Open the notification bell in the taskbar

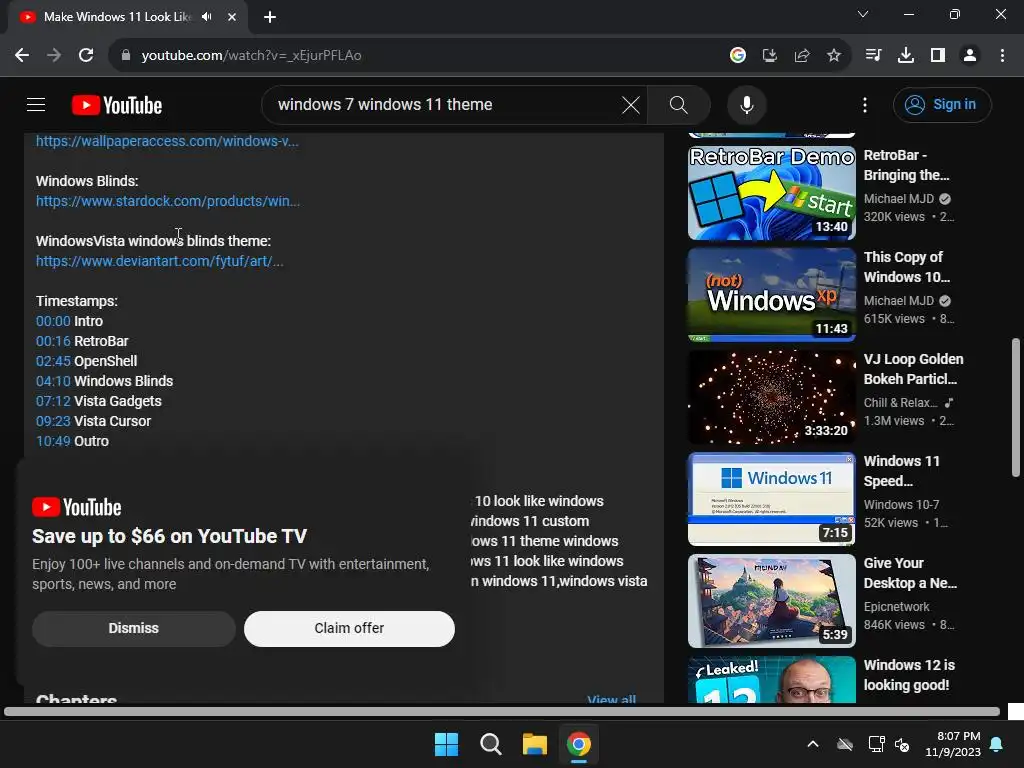[997, 744]
